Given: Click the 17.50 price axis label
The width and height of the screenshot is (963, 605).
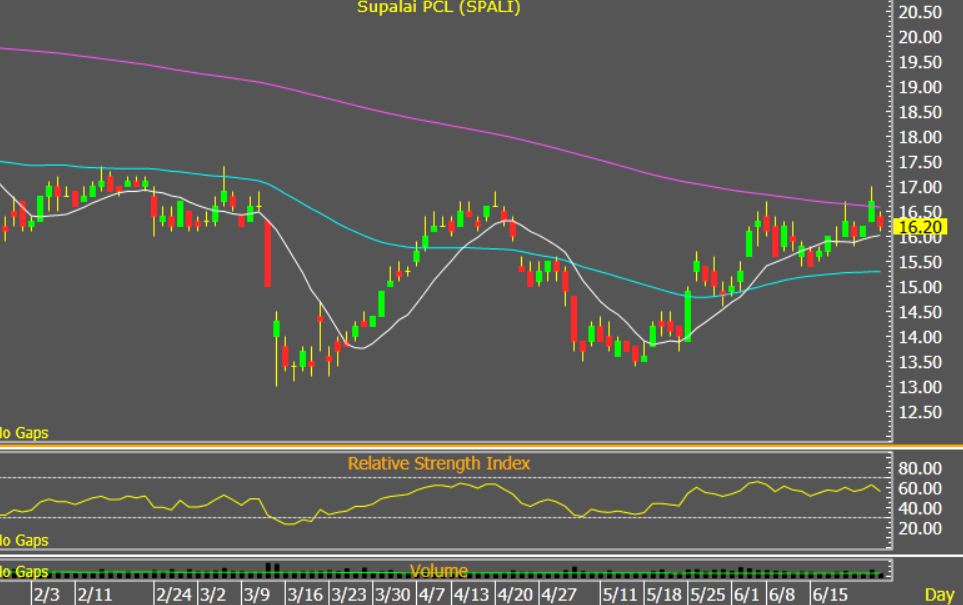Looking at the screenshot, I should 920,163.
